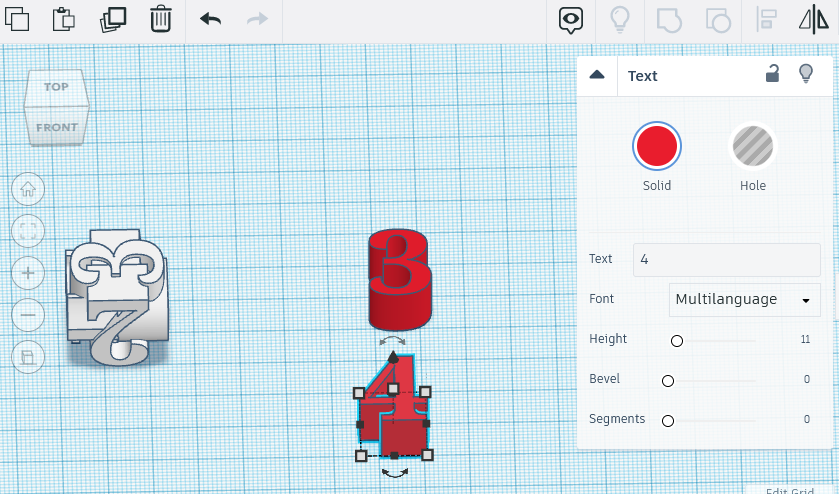Screen dimensions: 839x494
Task: Click bottom-right corner resize handle of the 4
Action: (427, 455)
